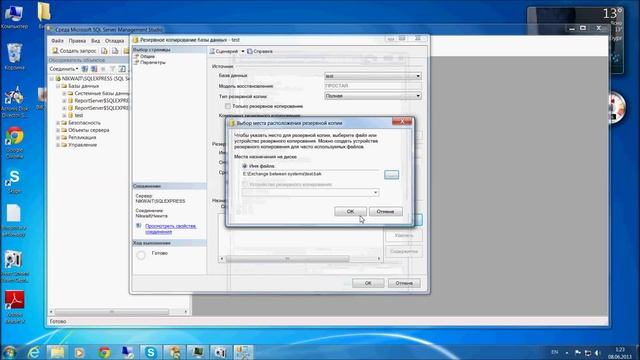Select the test database in tree
This screenshot has height=360, width=640.
point(78,116)
